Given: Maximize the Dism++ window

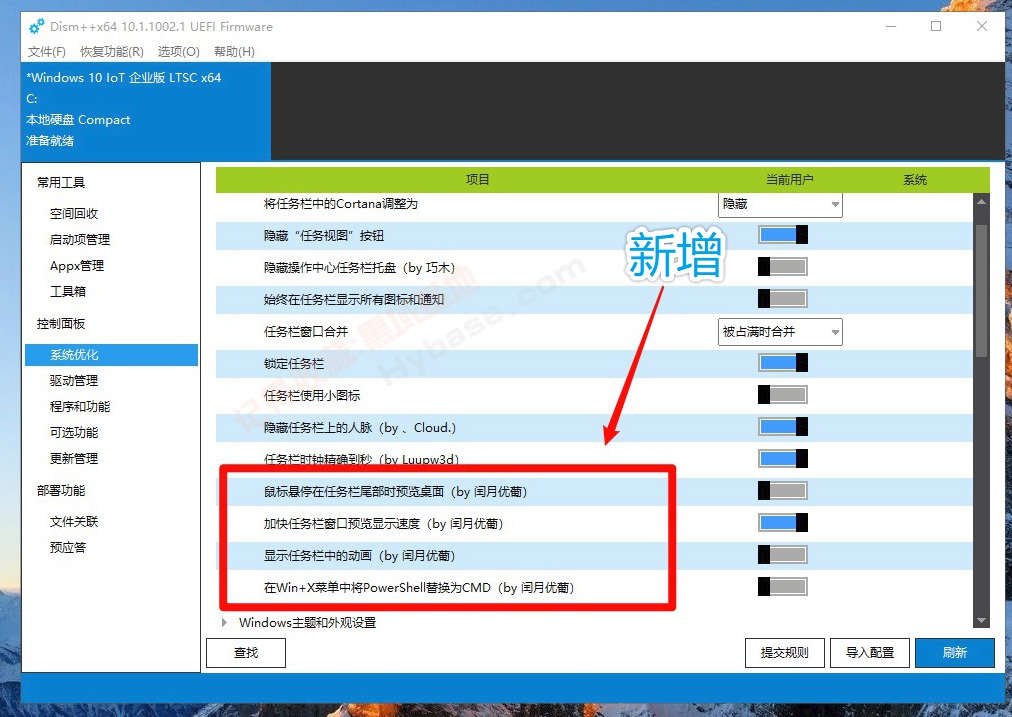Looking at the screenshot, I should 936,26.
